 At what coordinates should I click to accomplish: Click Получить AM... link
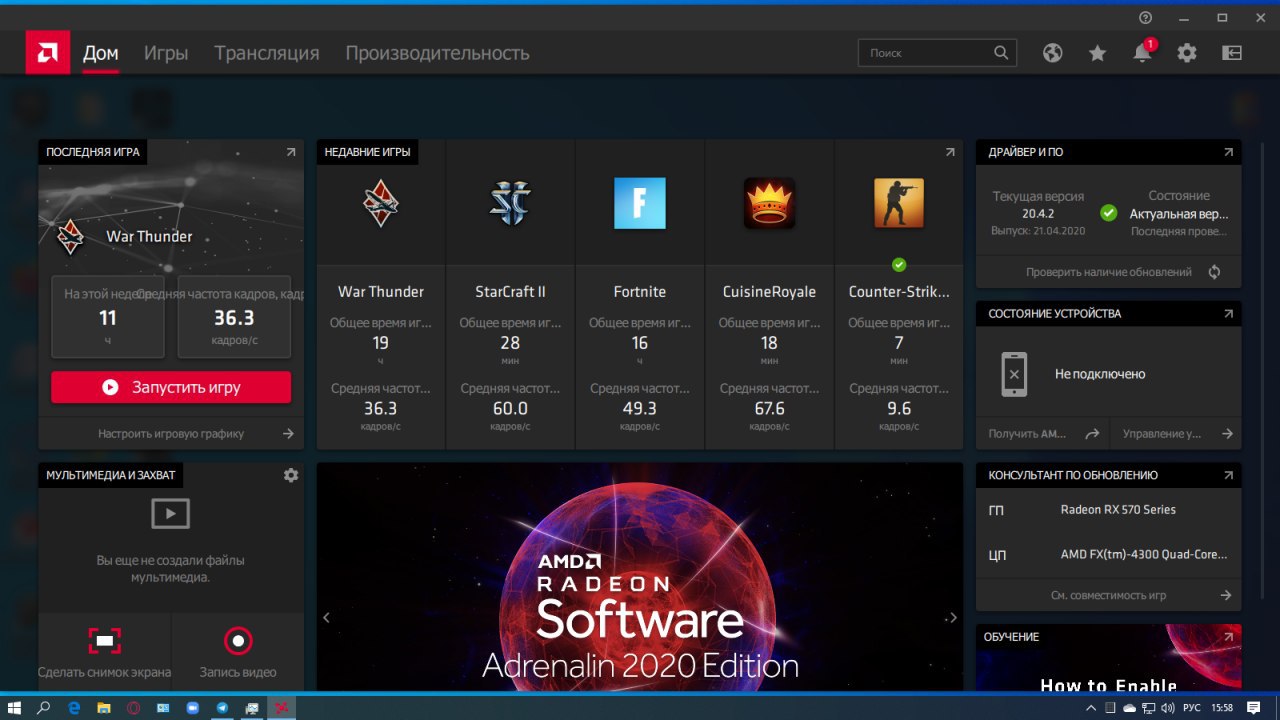(x=1028, y=434)
